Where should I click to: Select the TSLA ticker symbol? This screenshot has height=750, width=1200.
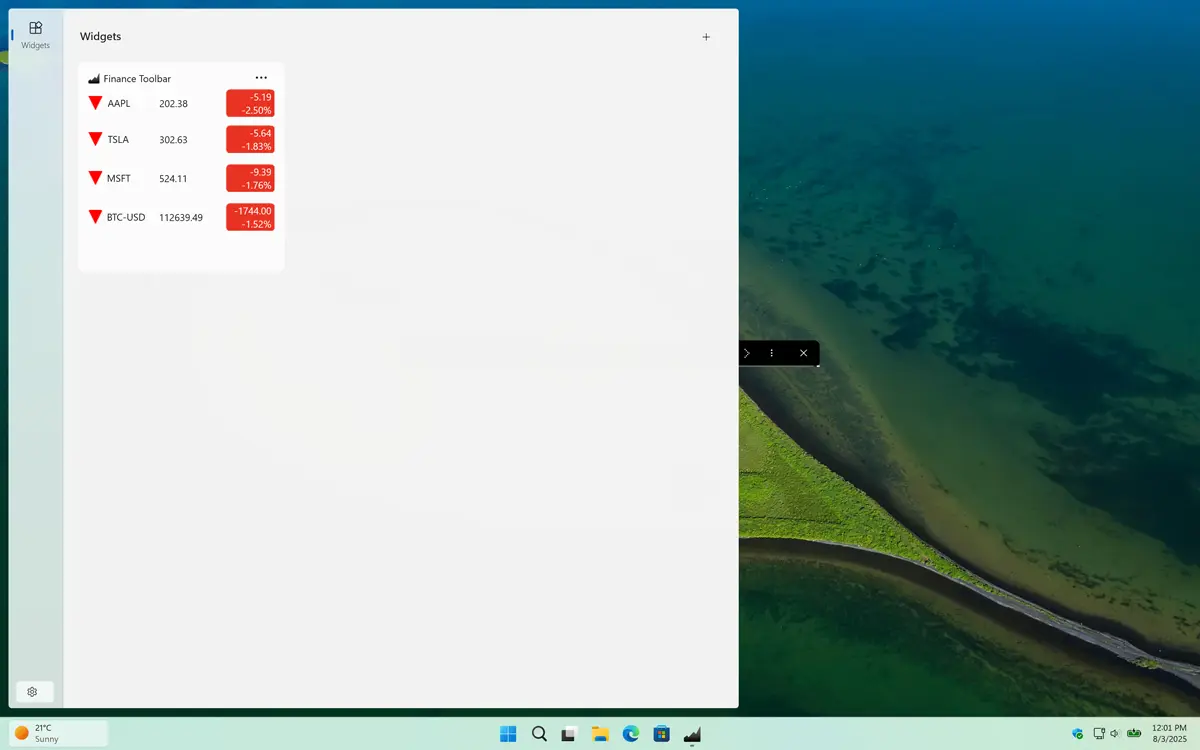[x=118, y=140]
